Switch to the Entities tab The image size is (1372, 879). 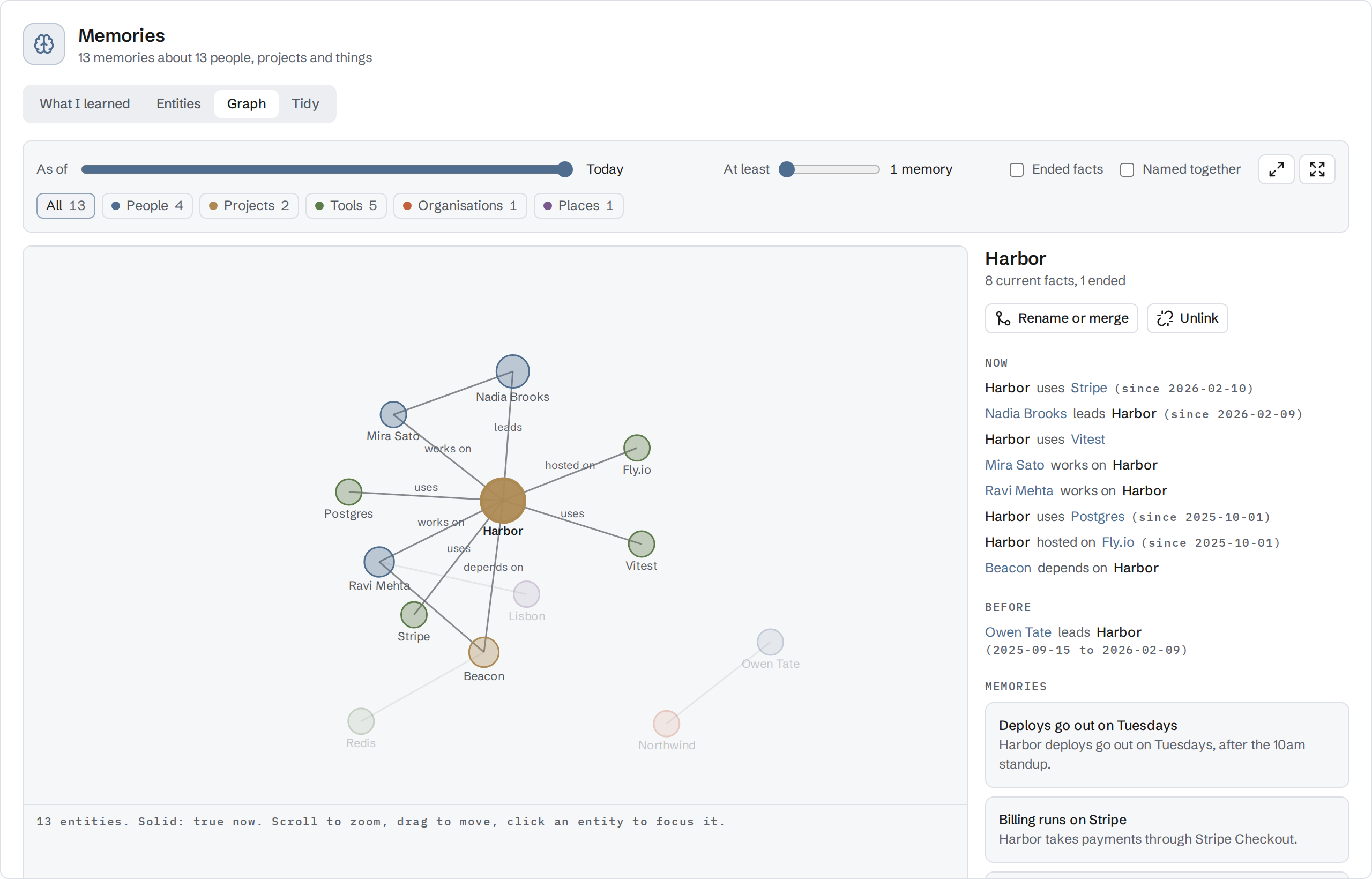pyautogui.click(x=178, y=104)
